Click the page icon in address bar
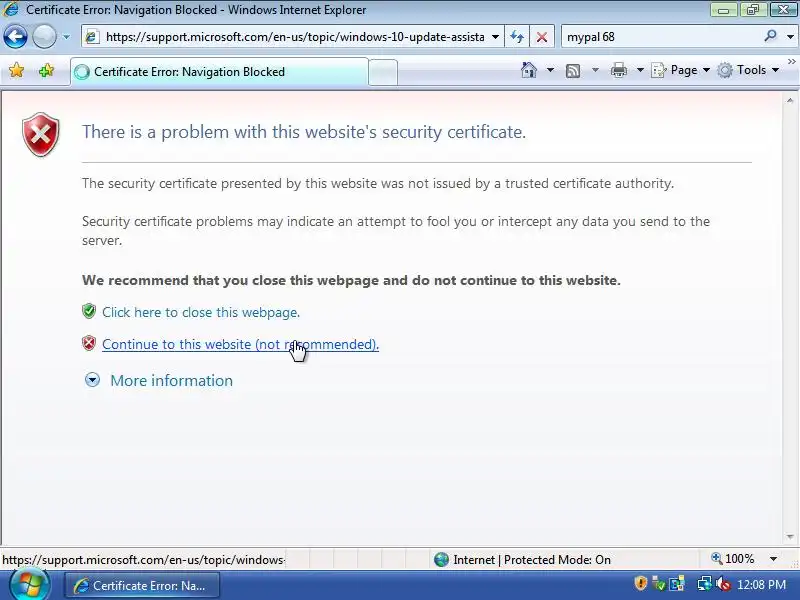The width and height of the screenshot is (800, 600). (x=92, y=37)
